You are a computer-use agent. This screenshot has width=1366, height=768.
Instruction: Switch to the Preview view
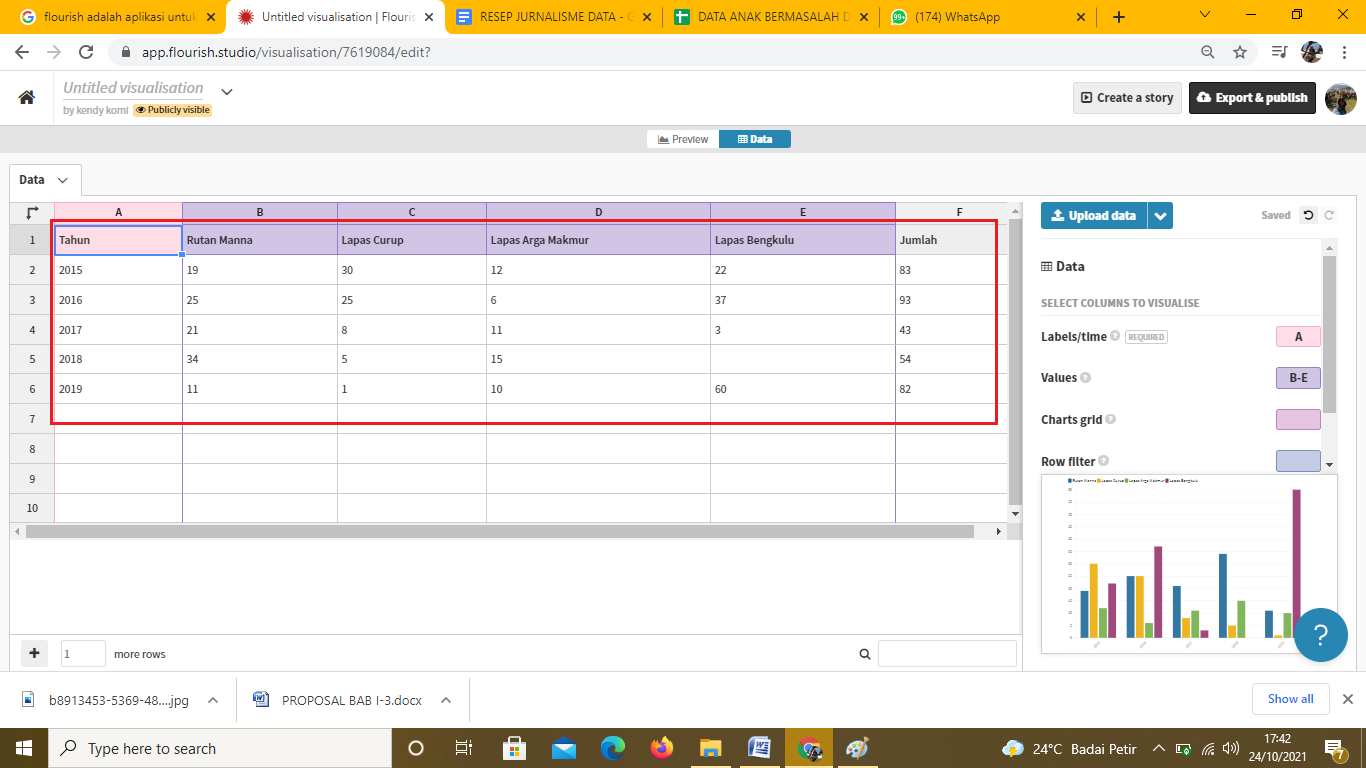(x=683, y=139)
